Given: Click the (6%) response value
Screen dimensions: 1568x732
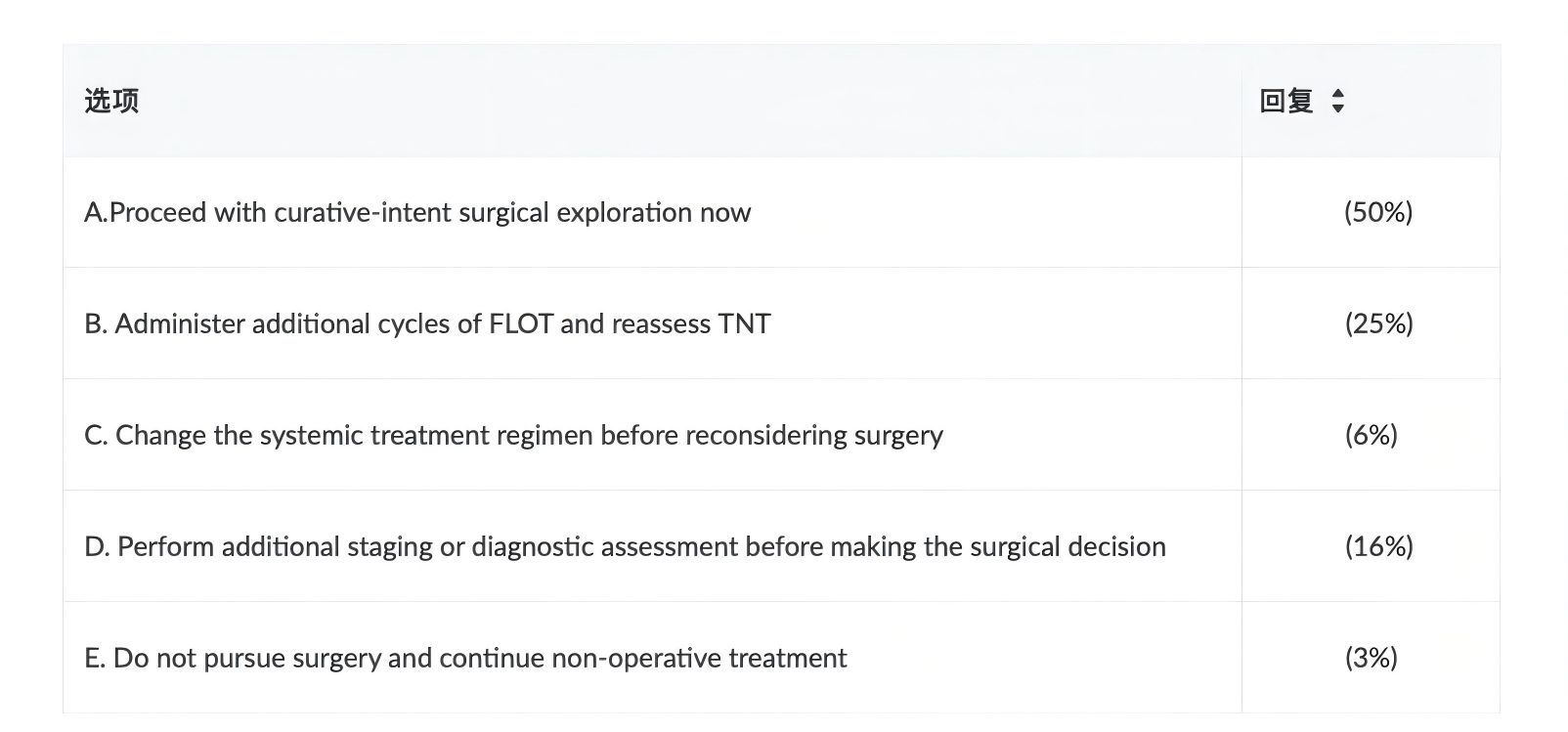Looking at the screenshot, I should (x=1372, y=435).
